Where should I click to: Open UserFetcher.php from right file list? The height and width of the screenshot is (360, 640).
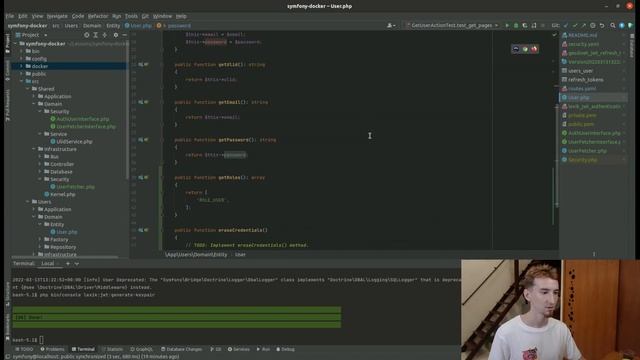click(x=587, y=151)
